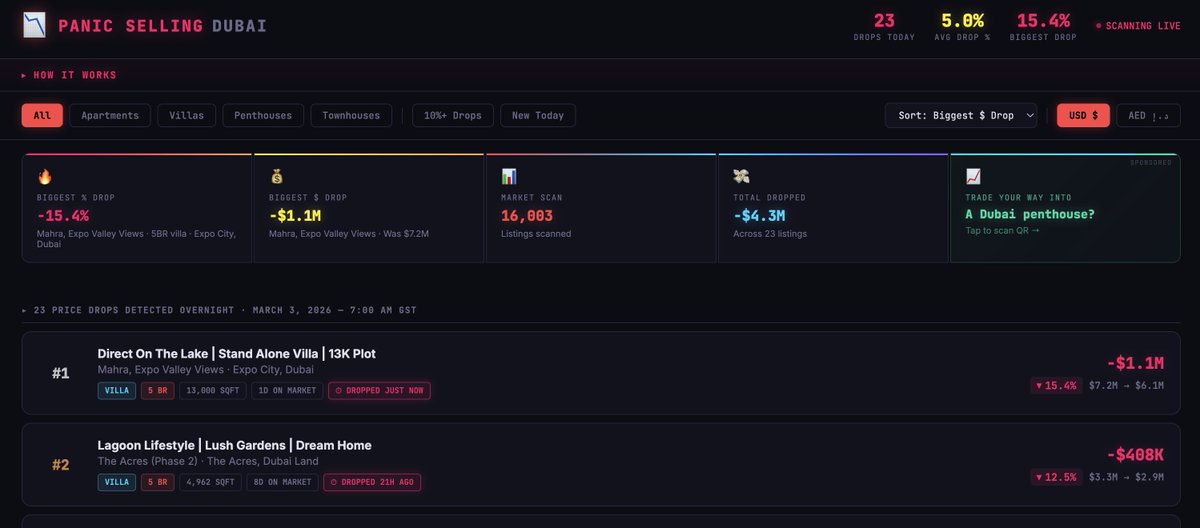The width and height of the screenshot is (1200, 528).
Task: Click the Dropped Just Now badge
Action: (x=379, y=390)
